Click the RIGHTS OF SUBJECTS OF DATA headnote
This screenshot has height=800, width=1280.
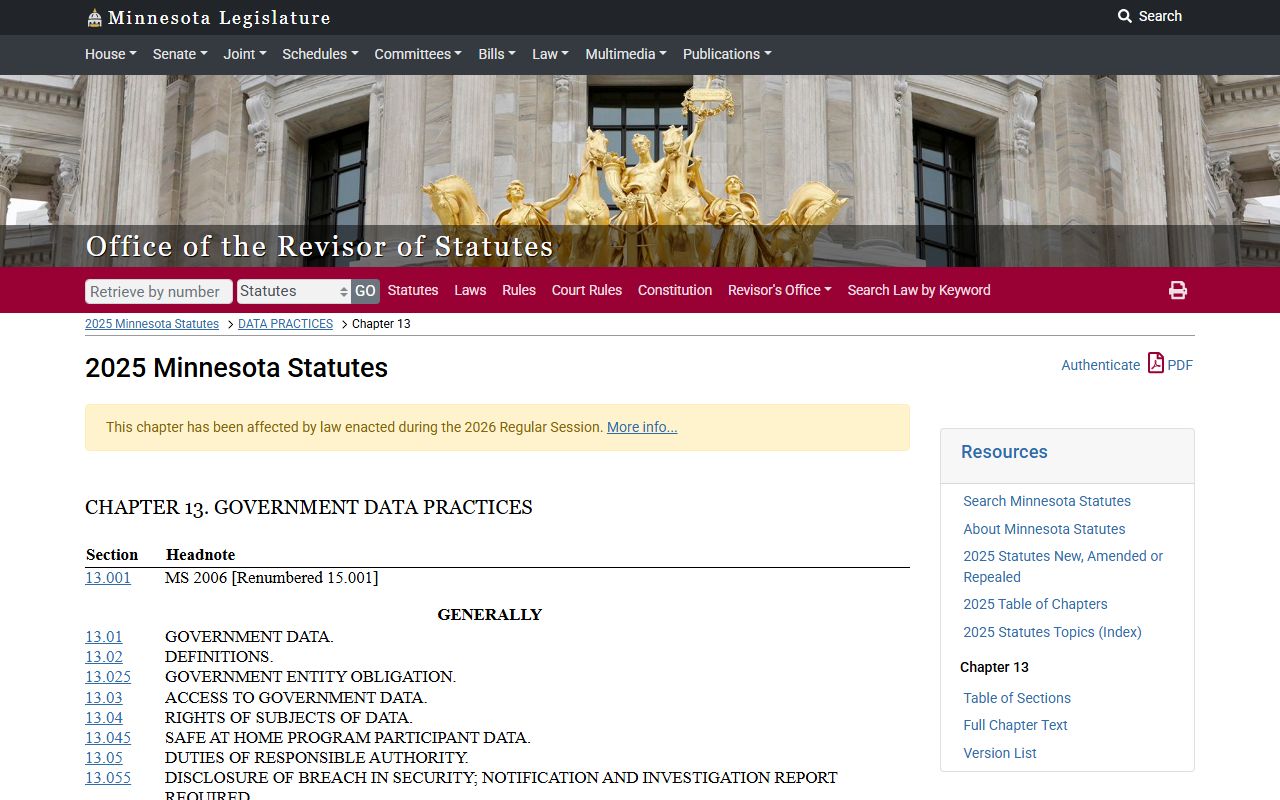288,718
